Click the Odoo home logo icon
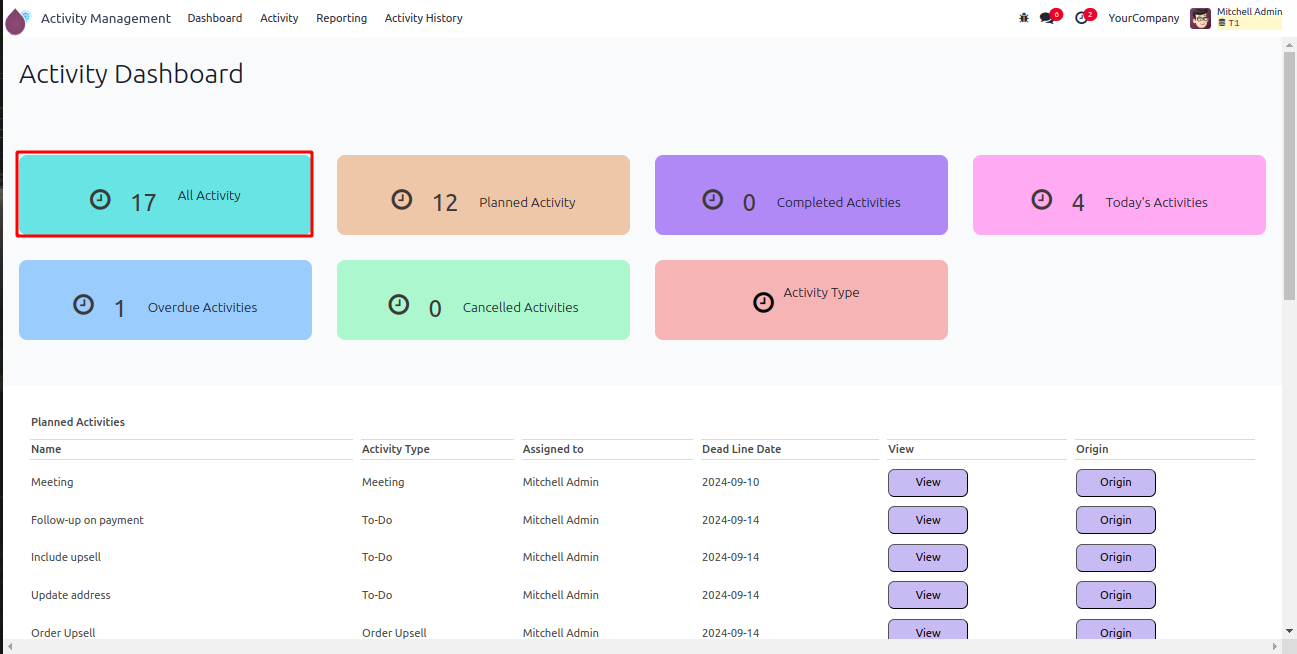This screenshot has height=654, width=1297. (17, 19)
